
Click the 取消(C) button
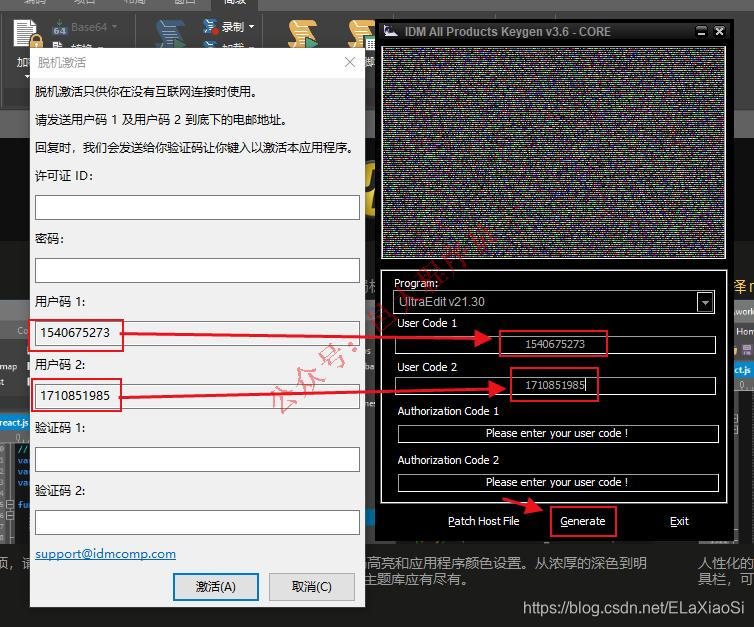[312, 587]
